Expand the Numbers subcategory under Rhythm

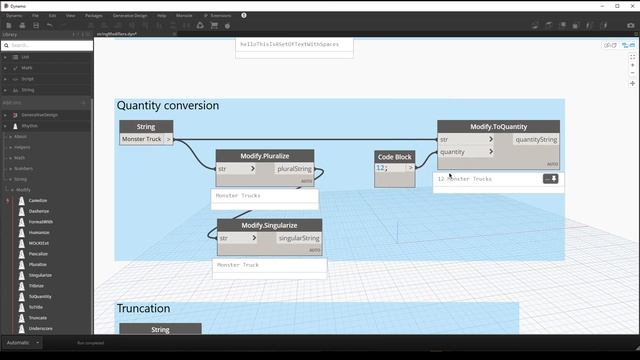tap(23, 168)
